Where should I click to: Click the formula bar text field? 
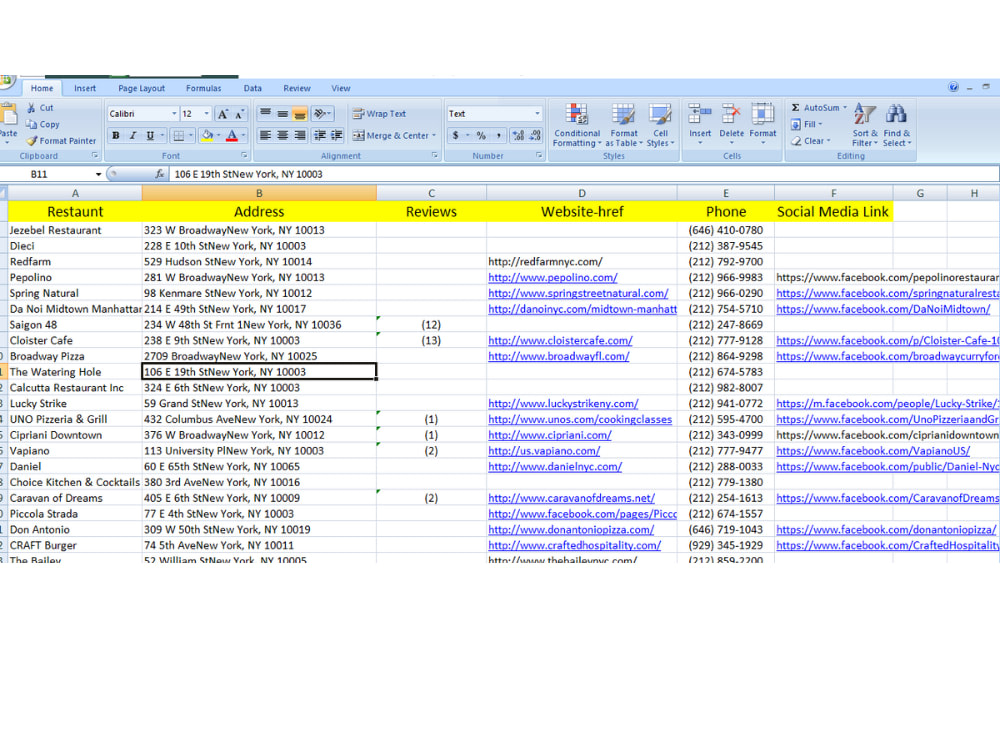click(x=584, y=174)
